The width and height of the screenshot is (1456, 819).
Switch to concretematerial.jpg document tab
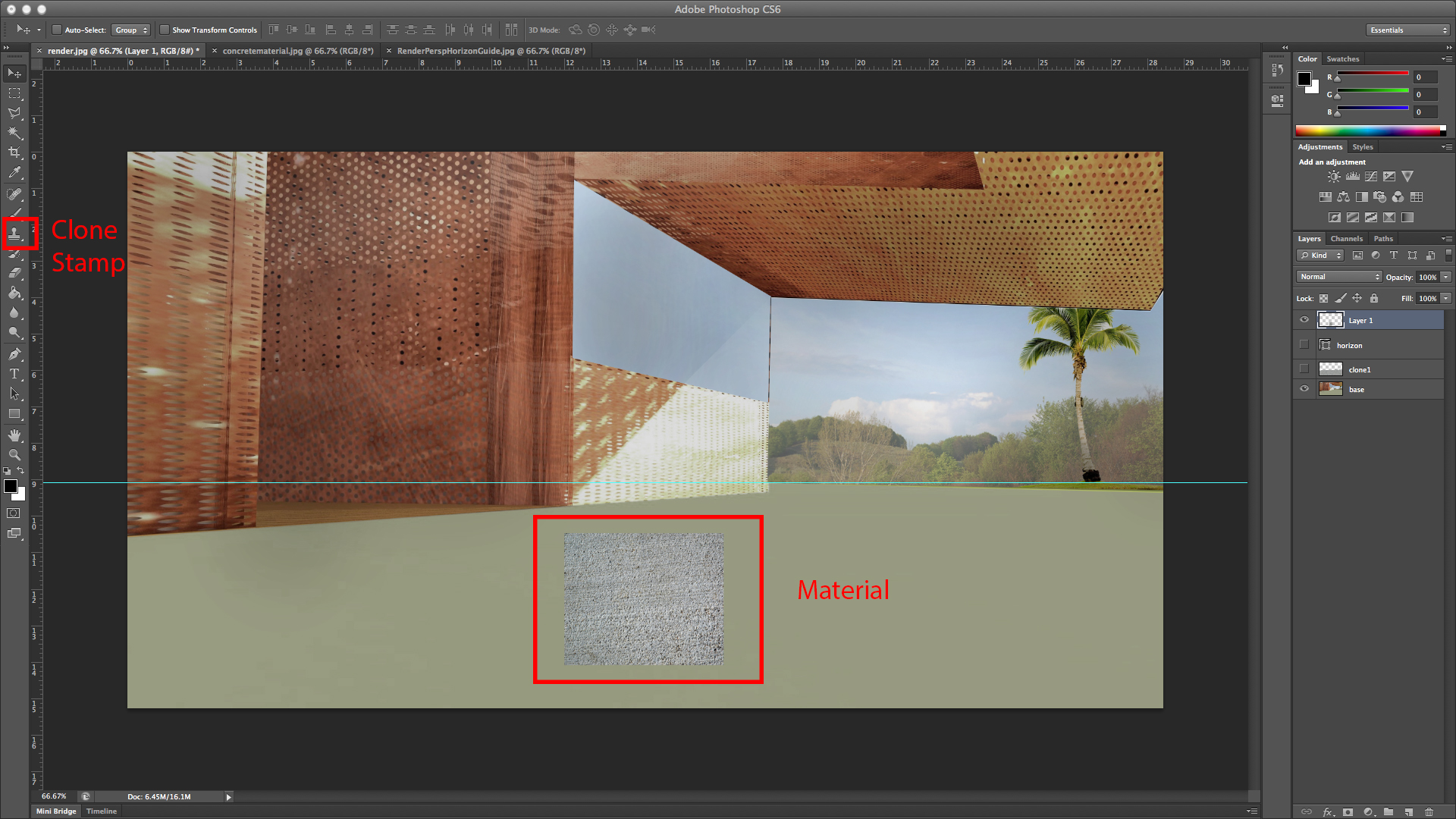click(298, 51)
